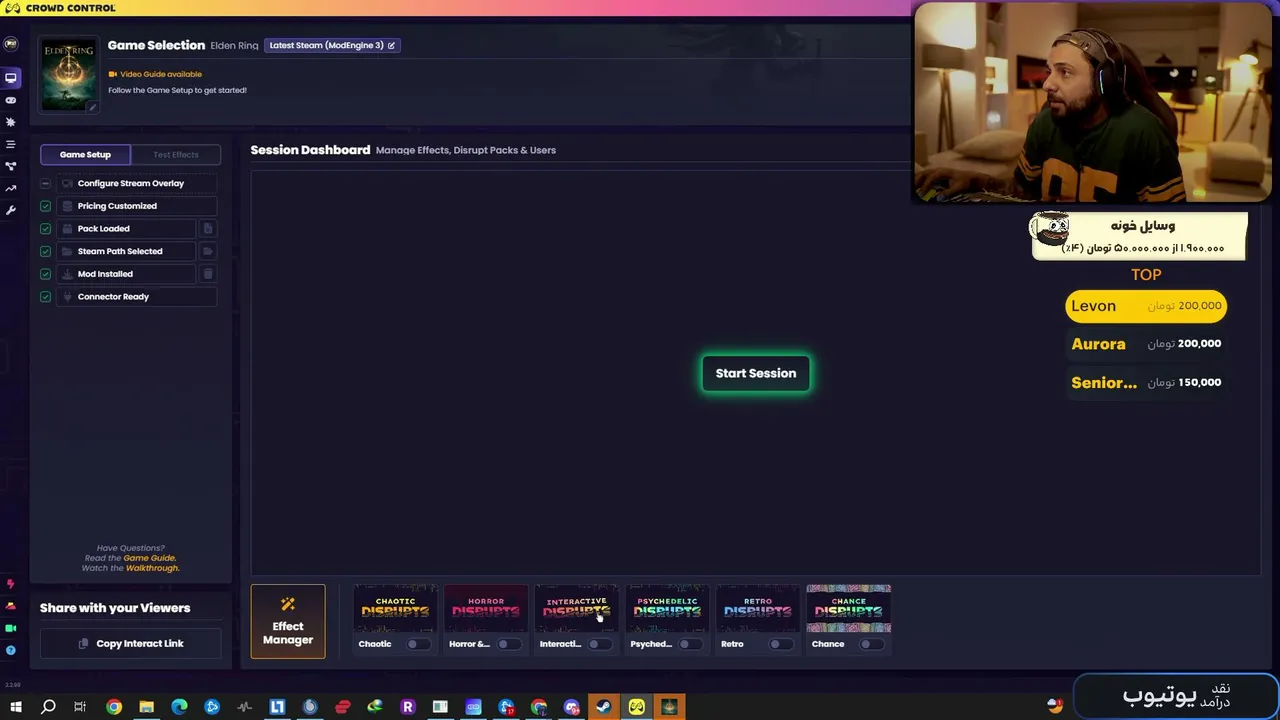The image size is (1280, 720).
Task: Open the gamepad icon in the left sidebar
Action: point(11,100)
